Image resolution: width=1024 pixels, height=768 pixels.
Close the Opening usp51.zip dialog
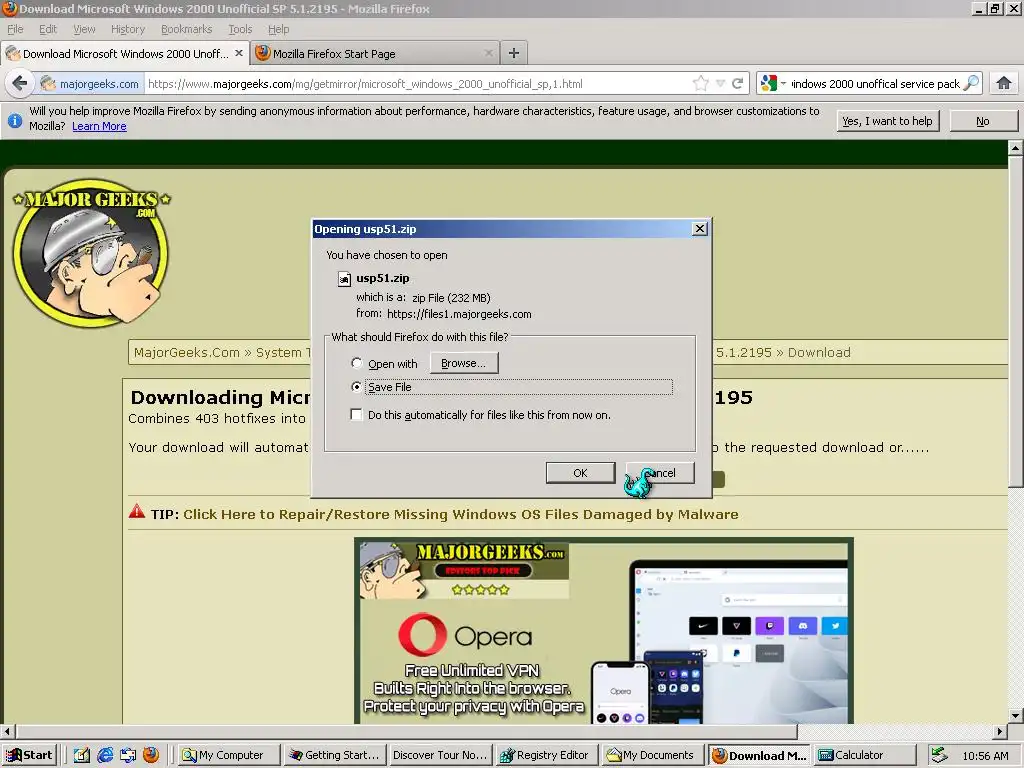699,229
